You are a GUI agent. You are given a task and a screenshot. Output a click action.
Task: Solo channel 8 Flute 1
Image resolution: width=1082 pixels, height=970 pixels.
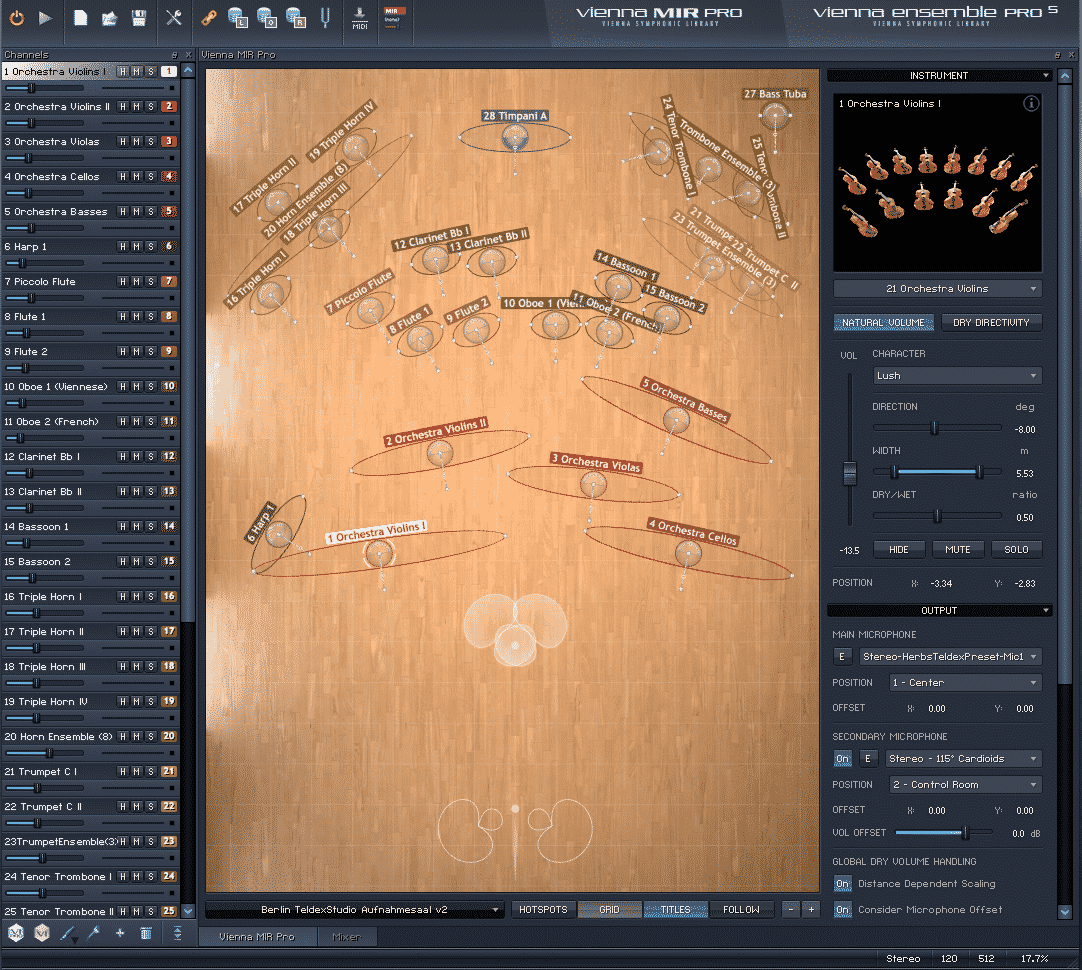[151, 317]
